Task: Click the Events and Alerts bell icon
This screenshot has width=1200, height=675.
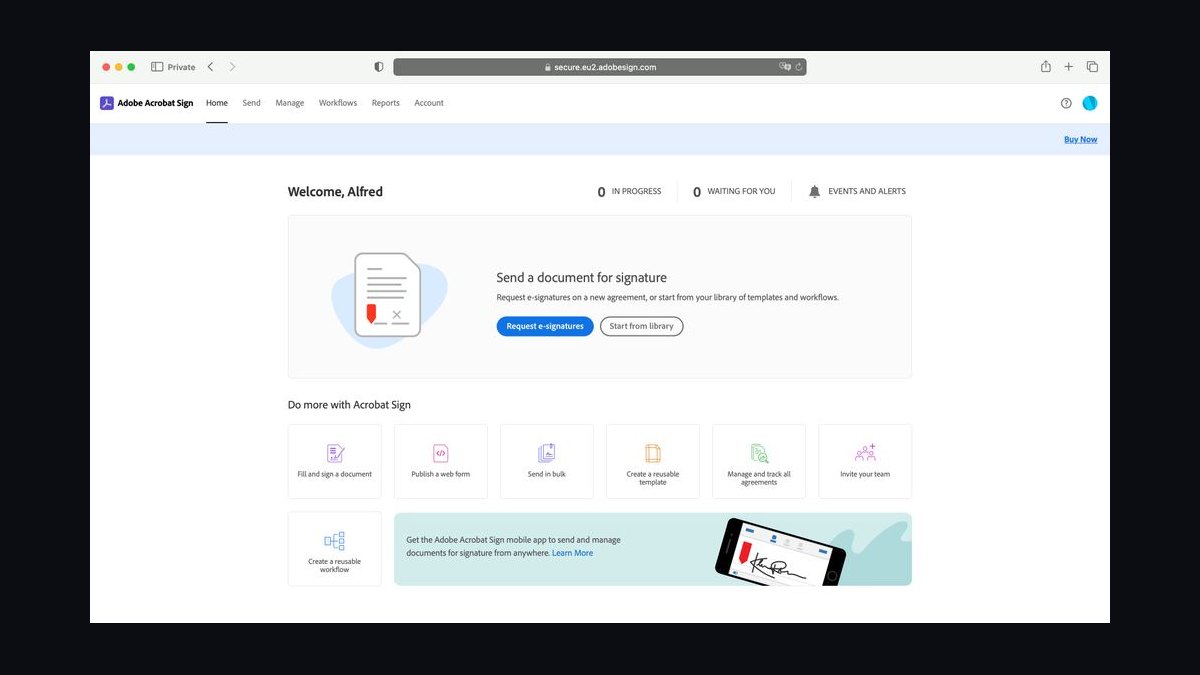Action: point(814,191)
